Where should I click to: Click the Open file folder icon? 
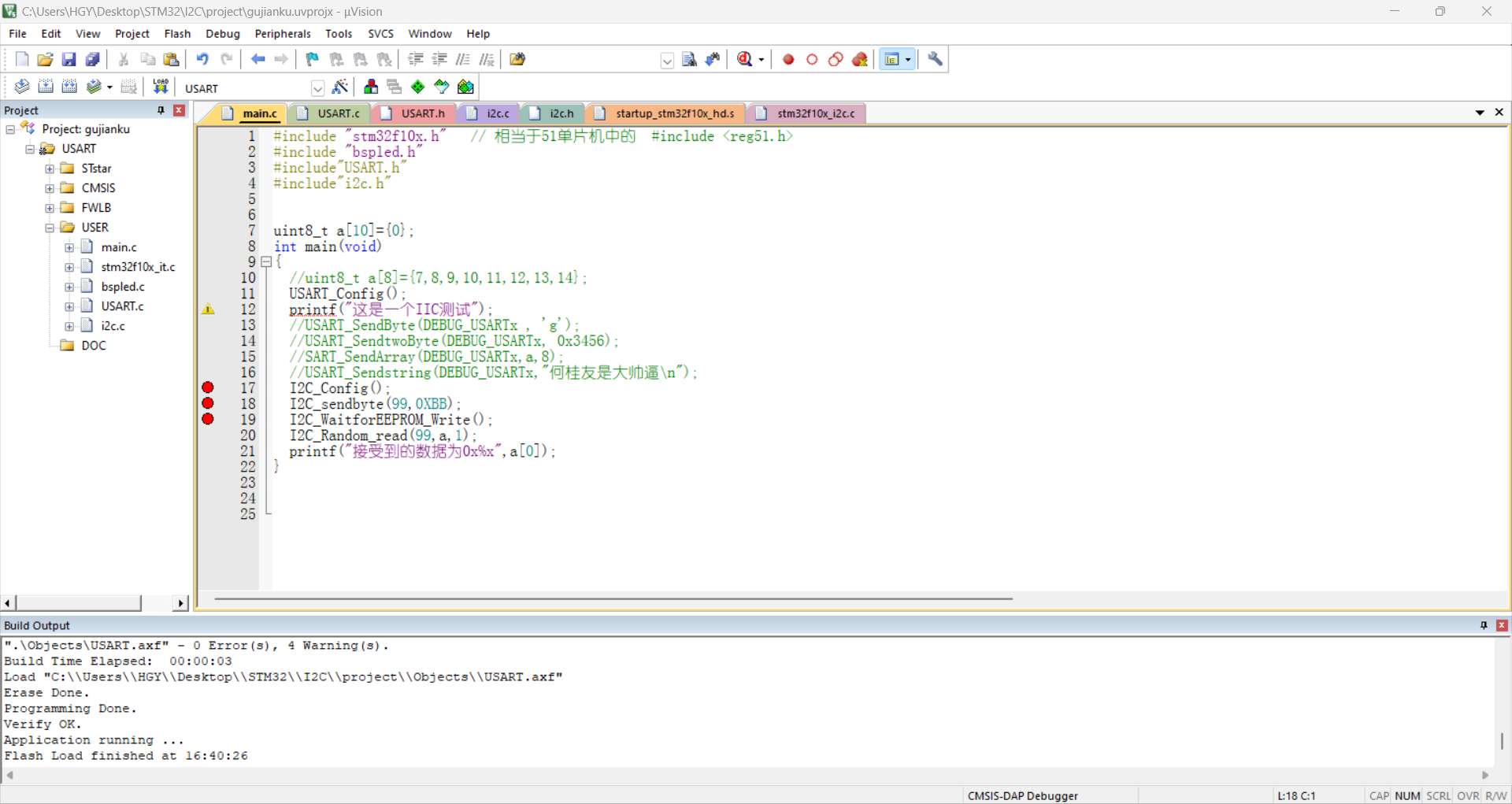[45, 59]
